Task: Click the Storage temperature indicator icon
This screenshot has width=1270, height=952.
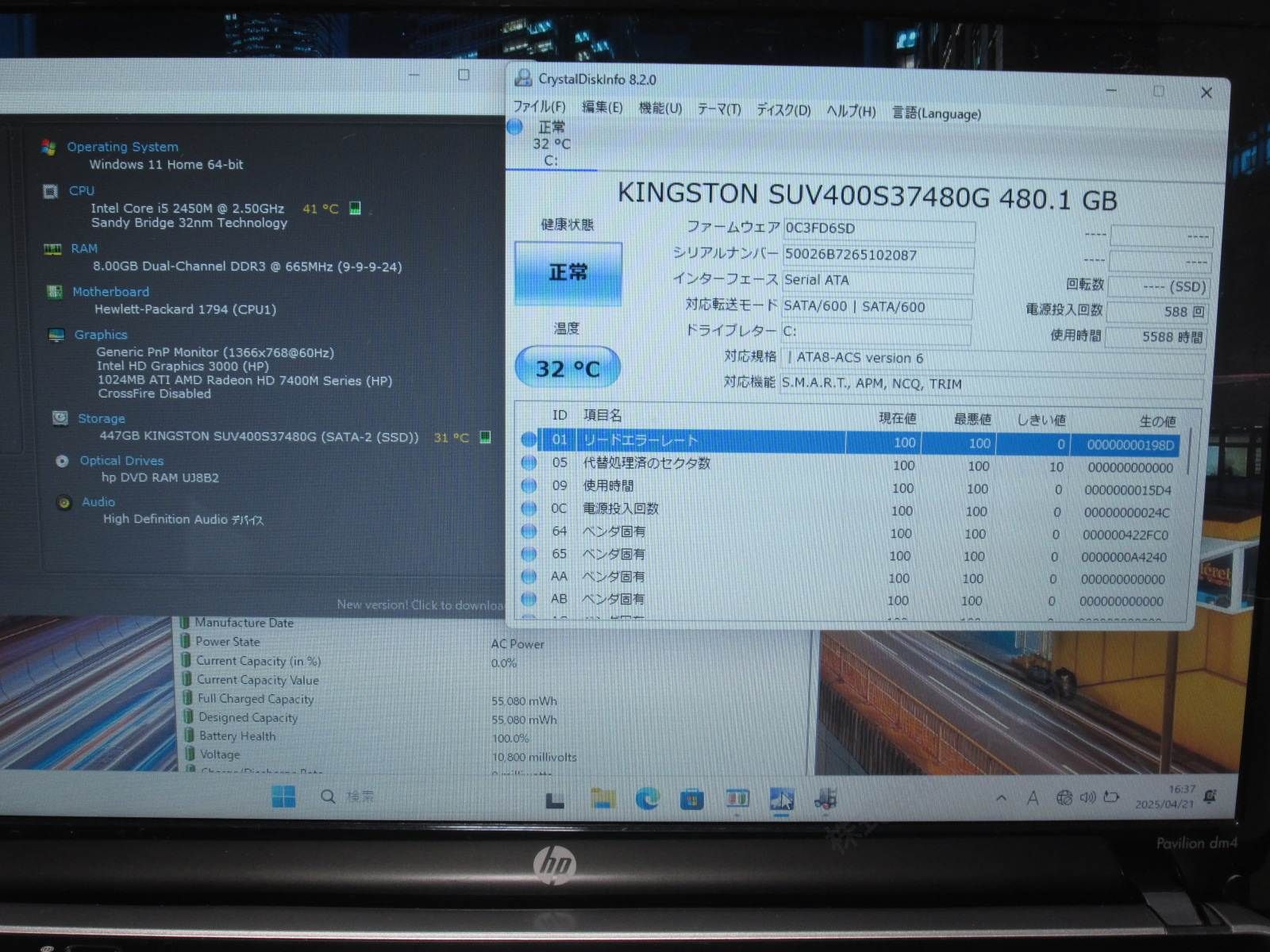Action: 486,437
